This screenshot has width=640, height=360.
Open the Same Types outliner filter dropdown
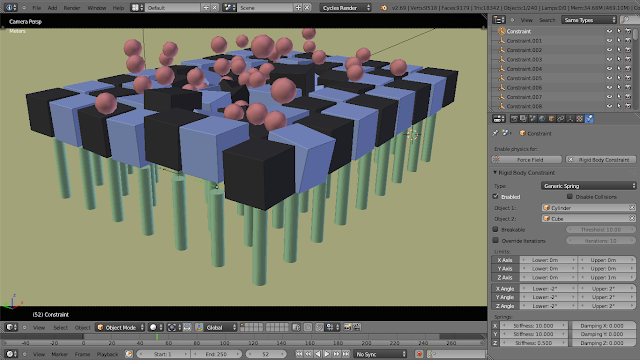(x=589, y=20)
